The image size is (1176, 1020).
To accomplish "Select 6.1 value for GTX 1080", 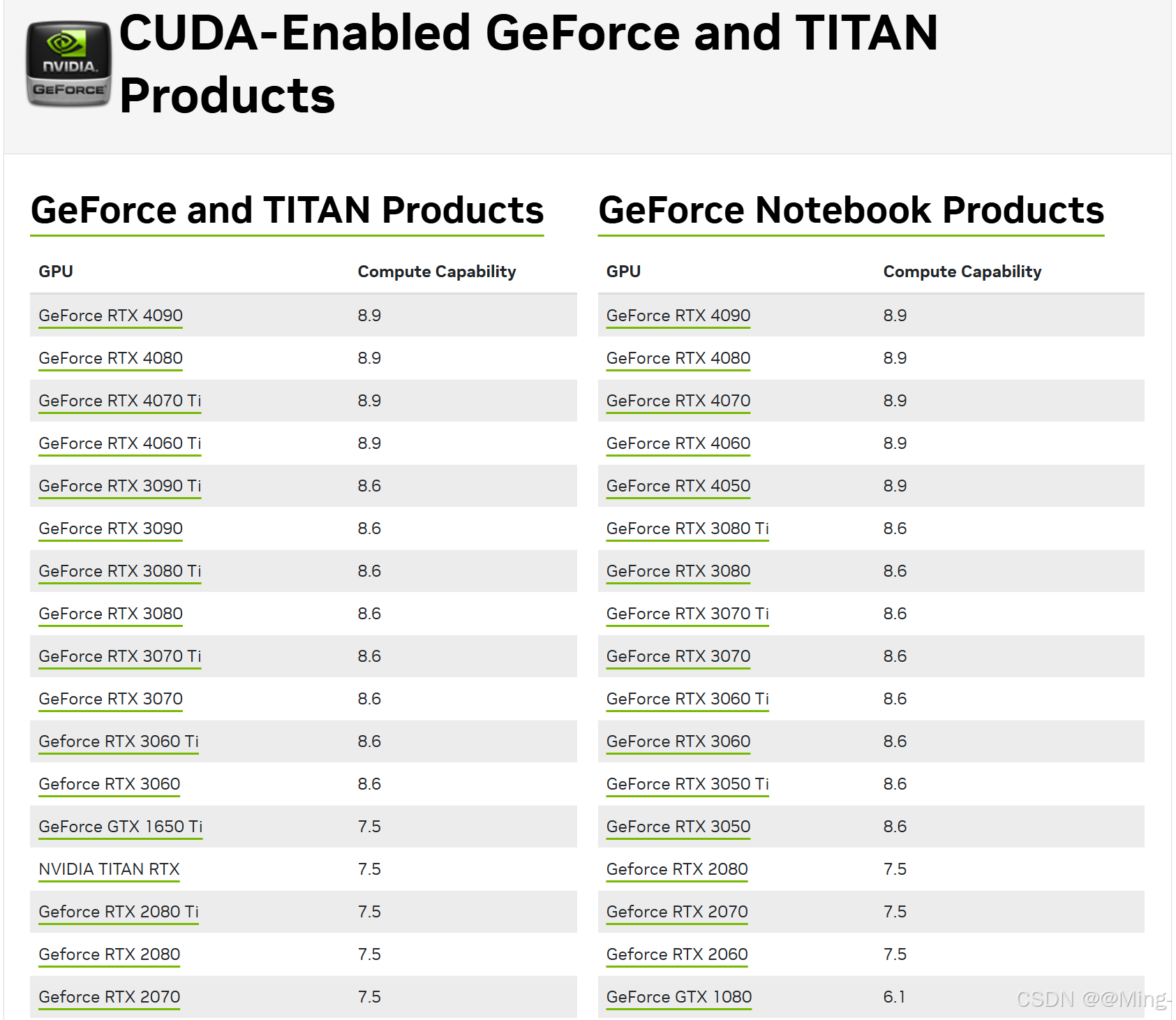I will 894,997.
